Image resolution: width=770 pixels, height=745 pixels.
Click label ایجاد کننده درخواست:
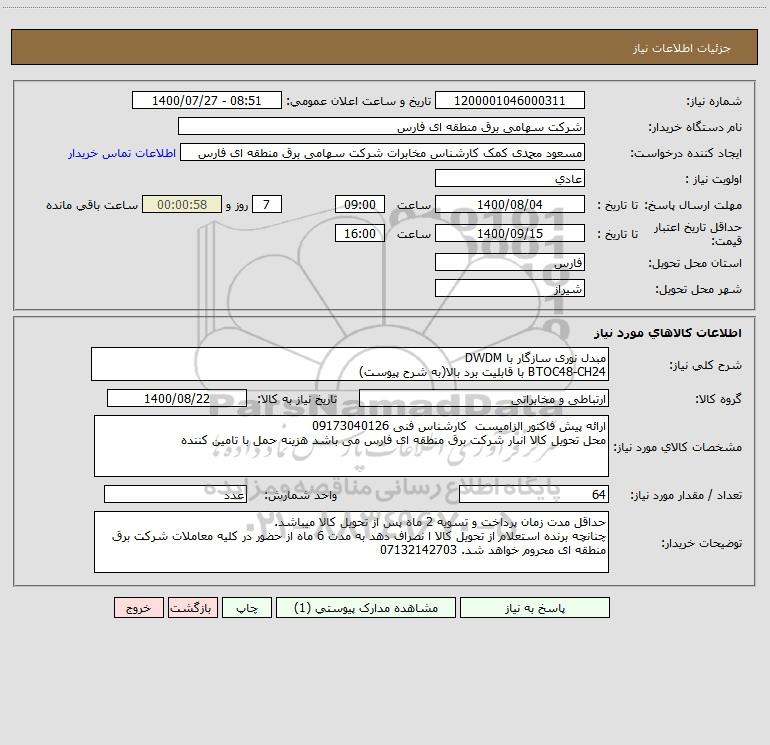click(686, 154)
